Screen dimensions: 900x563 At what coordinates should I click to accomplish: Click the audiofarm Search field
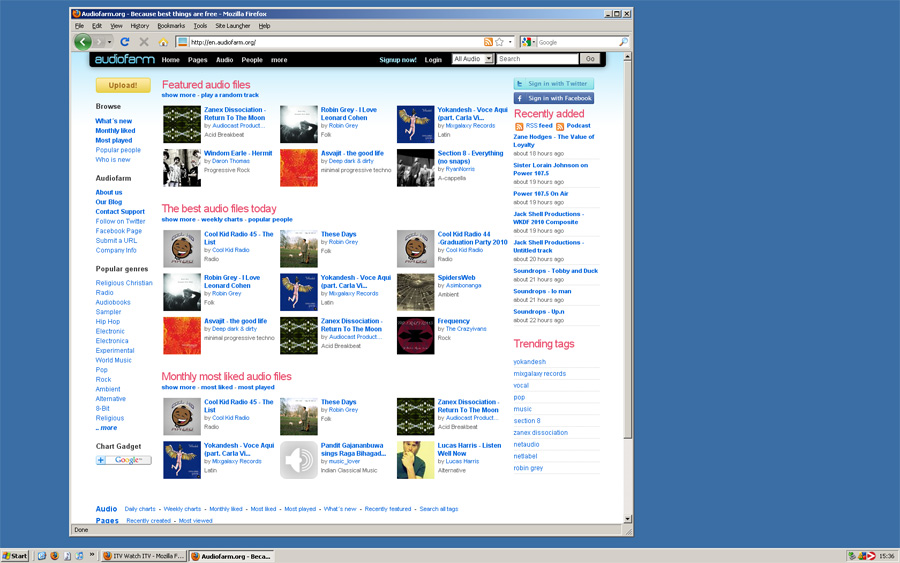click(x=537, y=59)
